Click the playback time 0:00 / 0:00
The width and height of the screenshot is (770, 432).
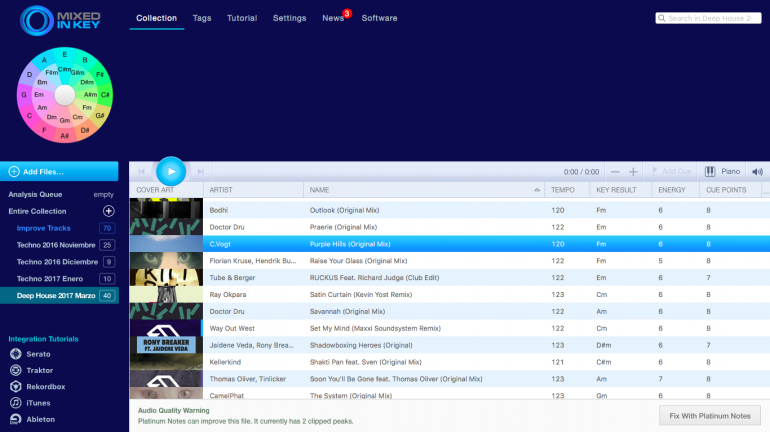click(581, 172)
